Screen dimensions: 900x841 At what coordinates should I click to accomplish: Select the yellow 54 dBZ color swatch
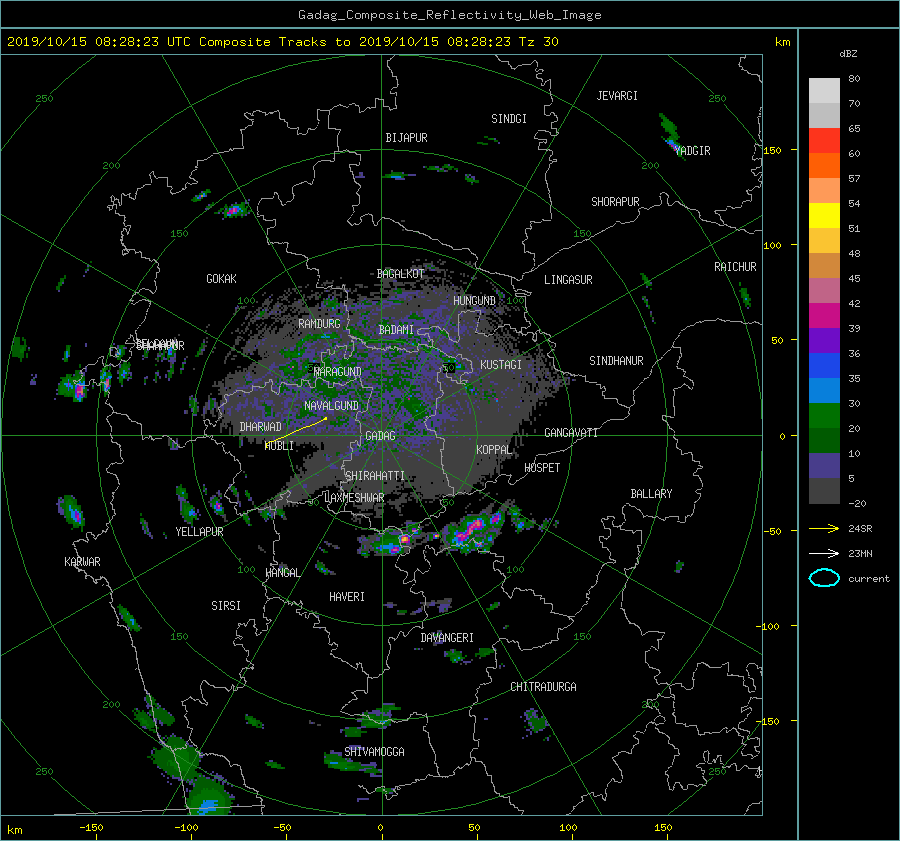(x=824, y=216)
